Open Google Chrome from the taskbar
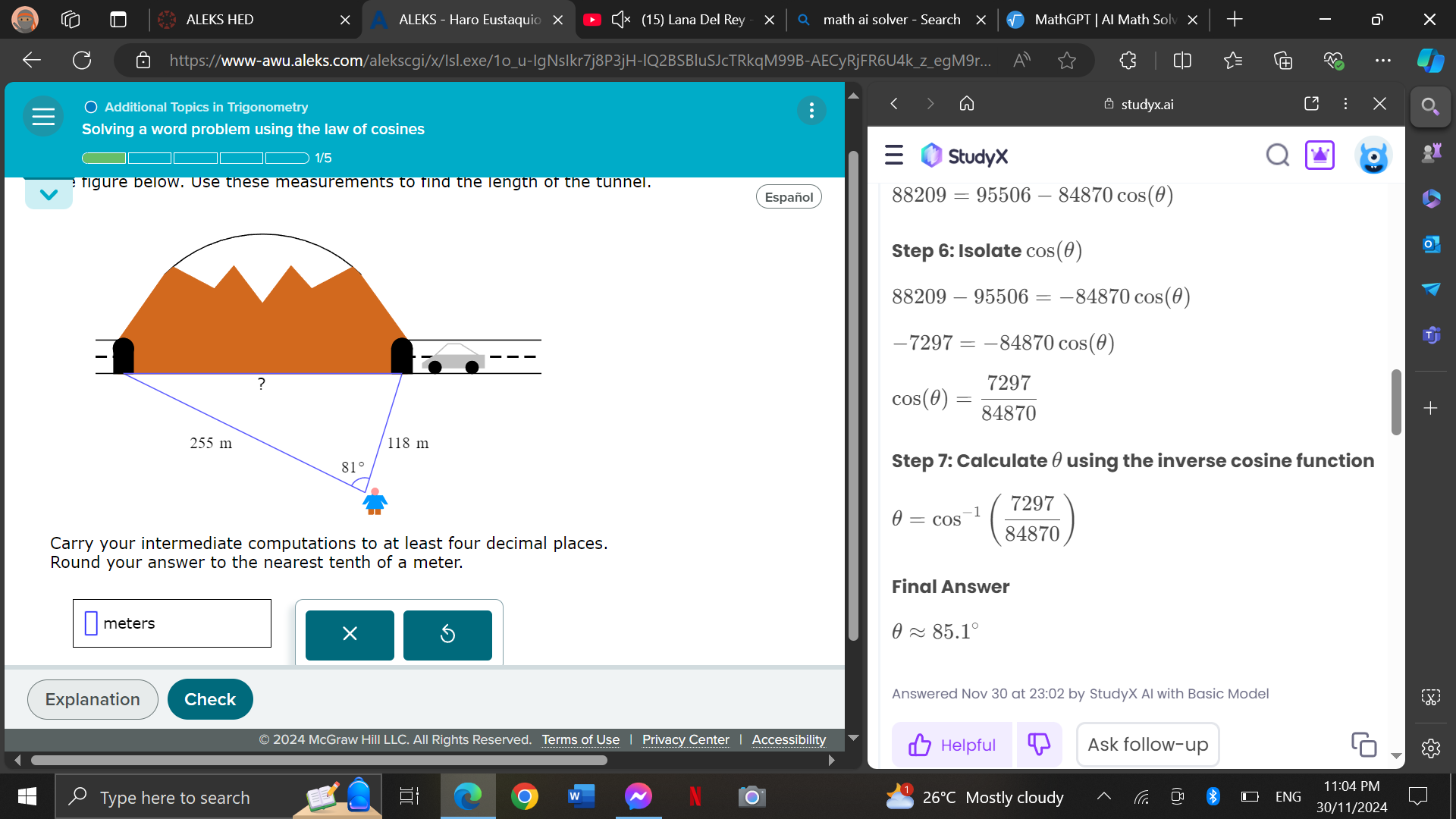 (x=524, y=796)
